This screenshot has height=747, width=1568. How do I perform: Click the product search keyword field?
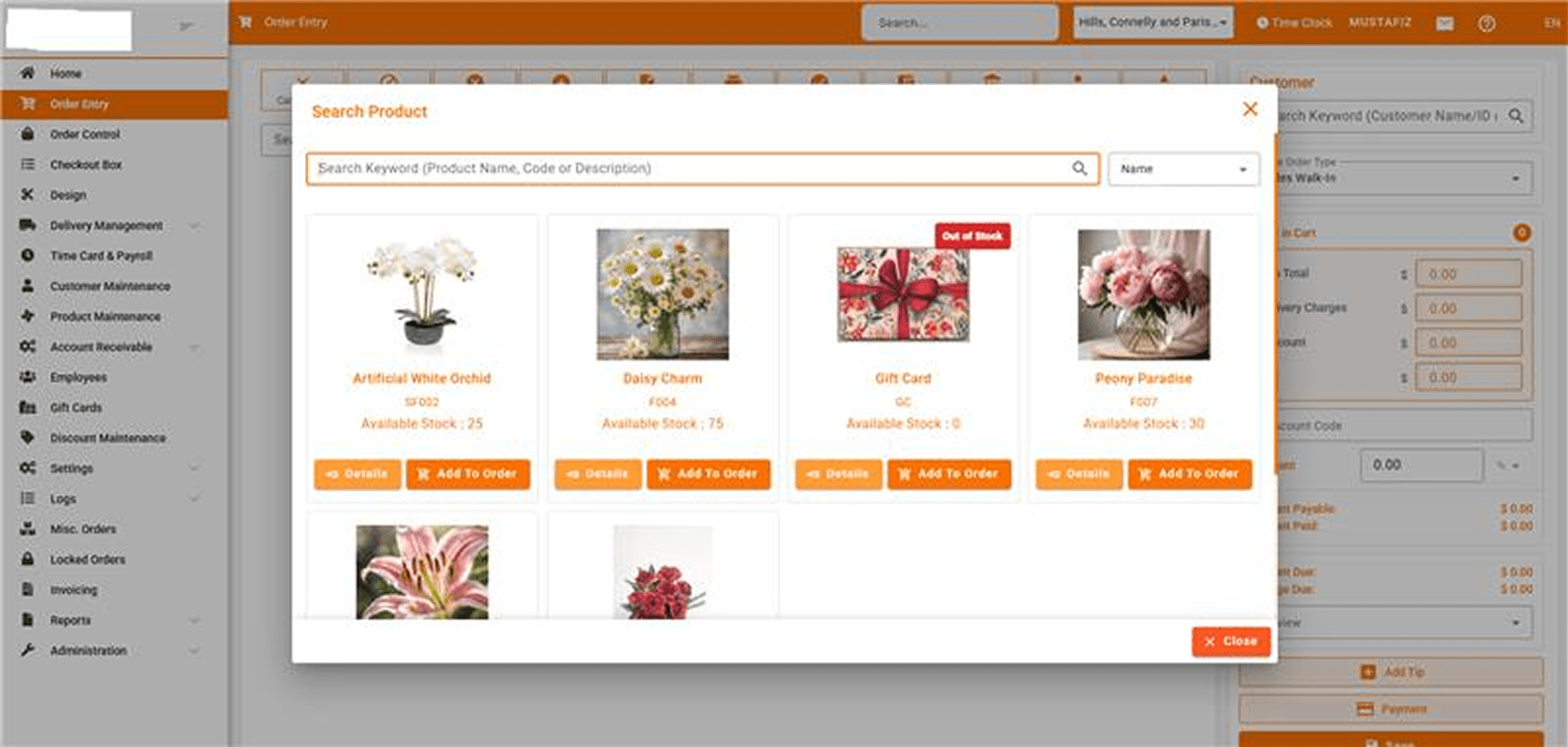point(691,169)
